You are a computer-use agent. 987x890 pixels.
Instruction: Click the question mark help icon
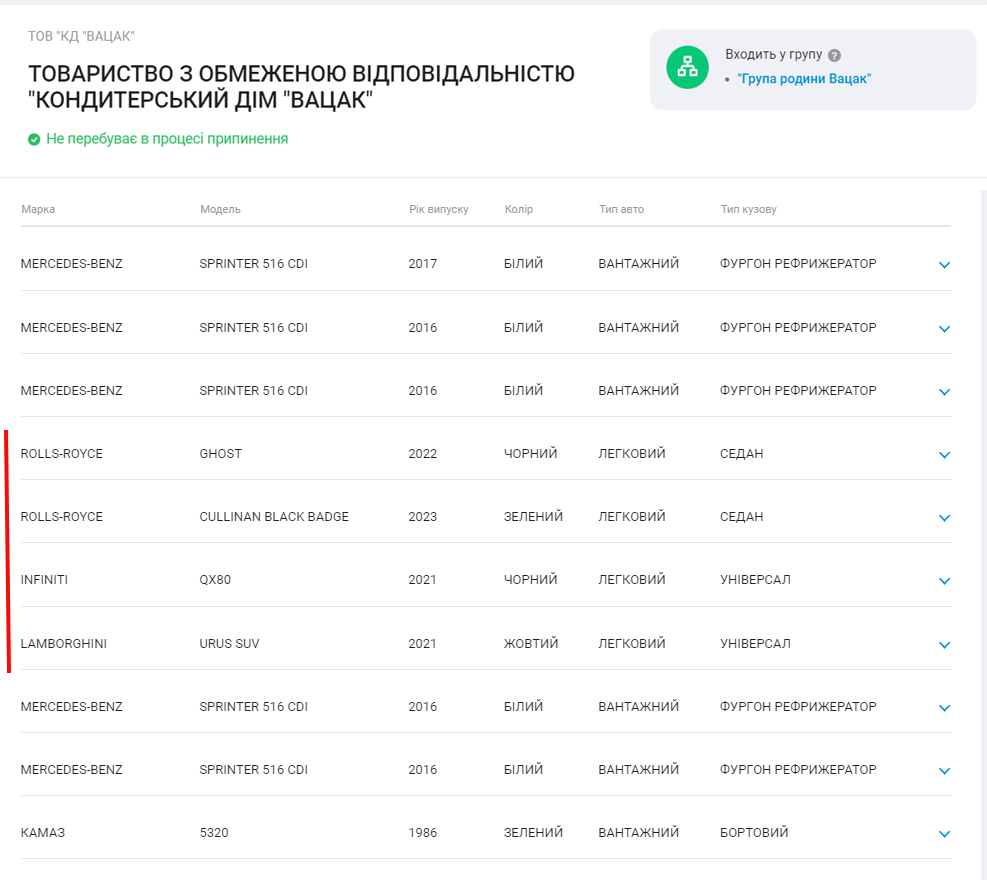834,56
